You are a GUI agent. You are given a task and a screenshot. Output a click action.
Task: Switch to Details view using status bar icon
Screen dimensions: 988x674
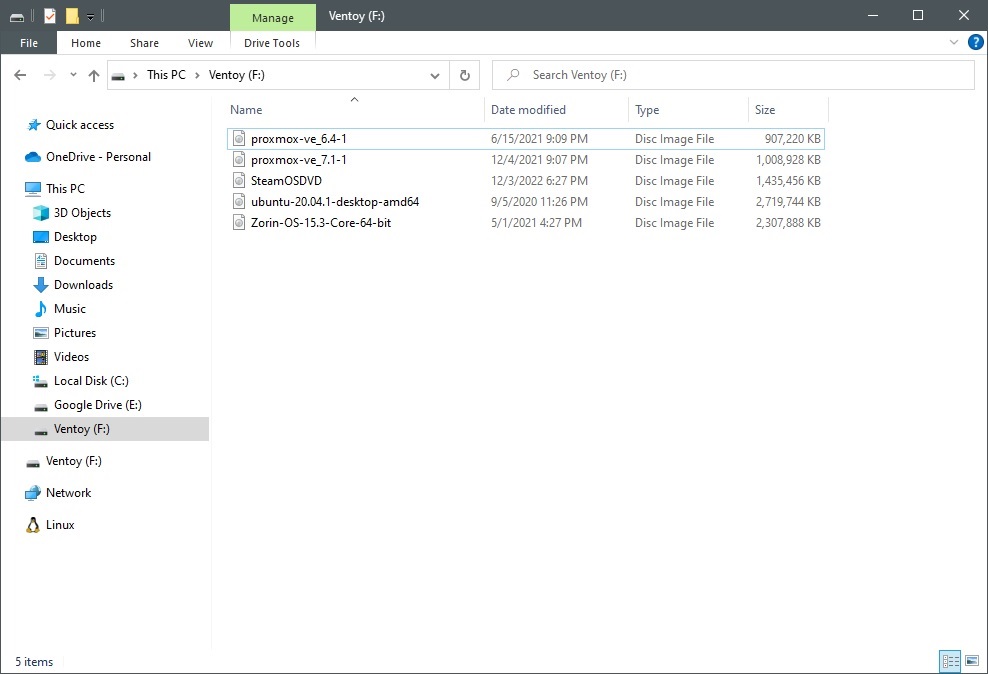pos(950,661)
